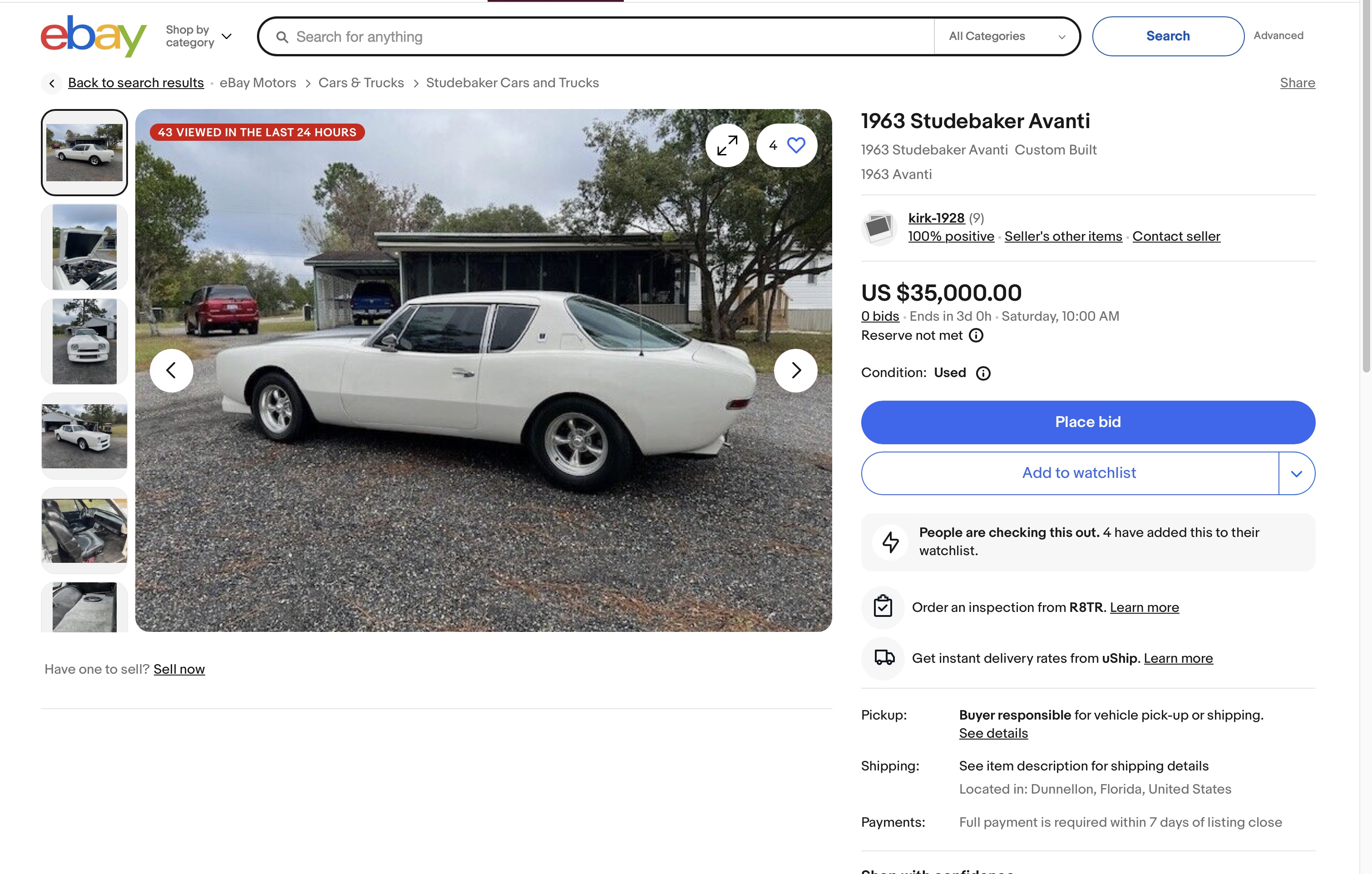Image resolution: width=1372 pixels, height=874 pixels.
Task: Open Cars & Trucks breadcrumb
Action: [x=360, y=83]
